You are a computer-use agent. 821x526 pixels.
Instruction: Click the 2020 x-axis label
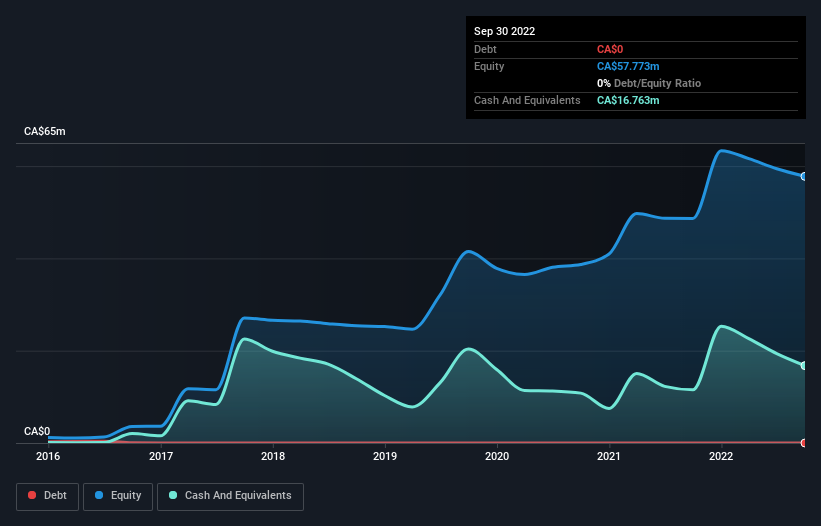[497, 456]
